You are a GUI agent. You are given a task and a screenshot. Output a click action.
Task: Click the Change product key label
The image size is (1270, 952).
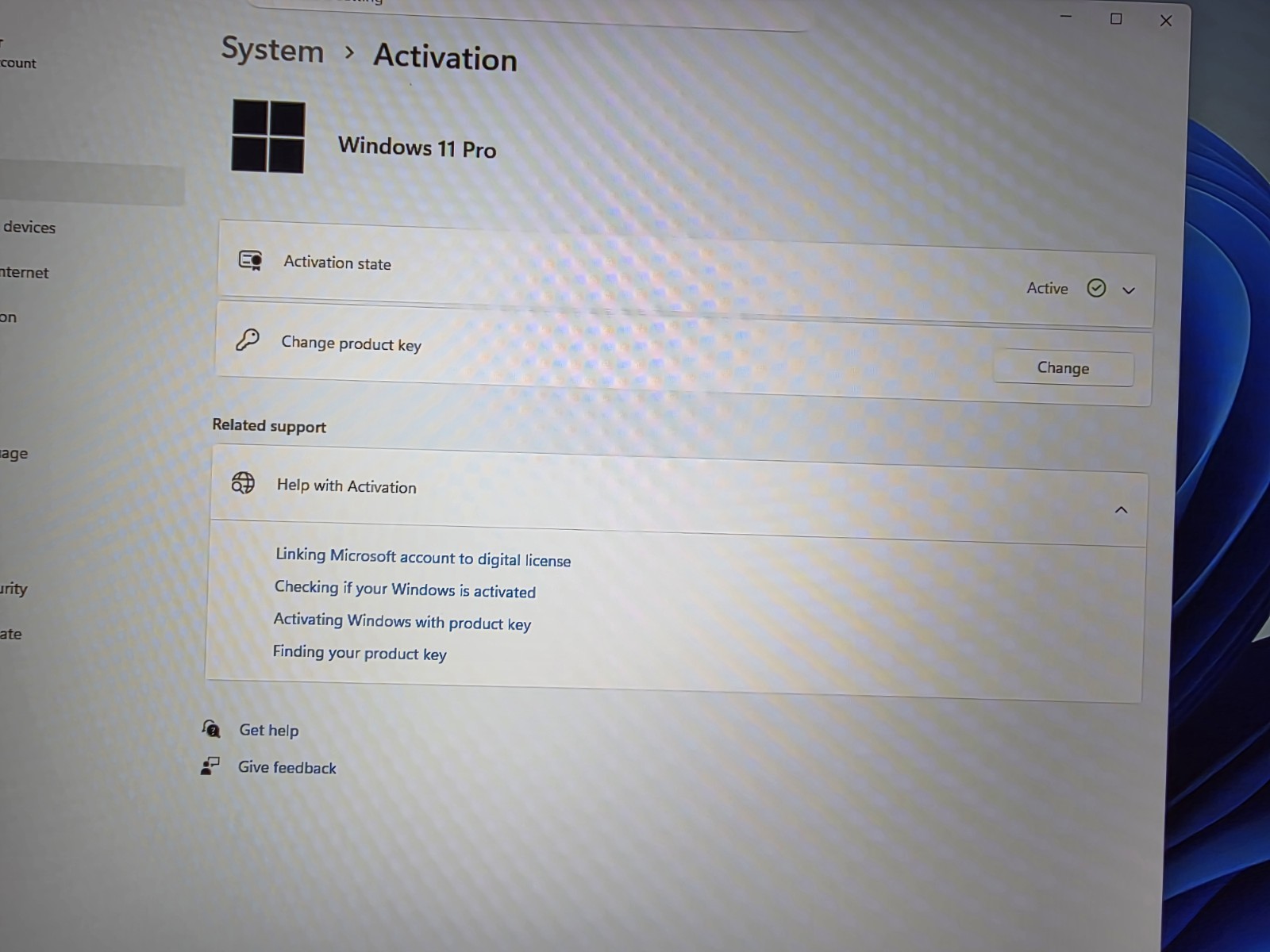coord(352,344)
